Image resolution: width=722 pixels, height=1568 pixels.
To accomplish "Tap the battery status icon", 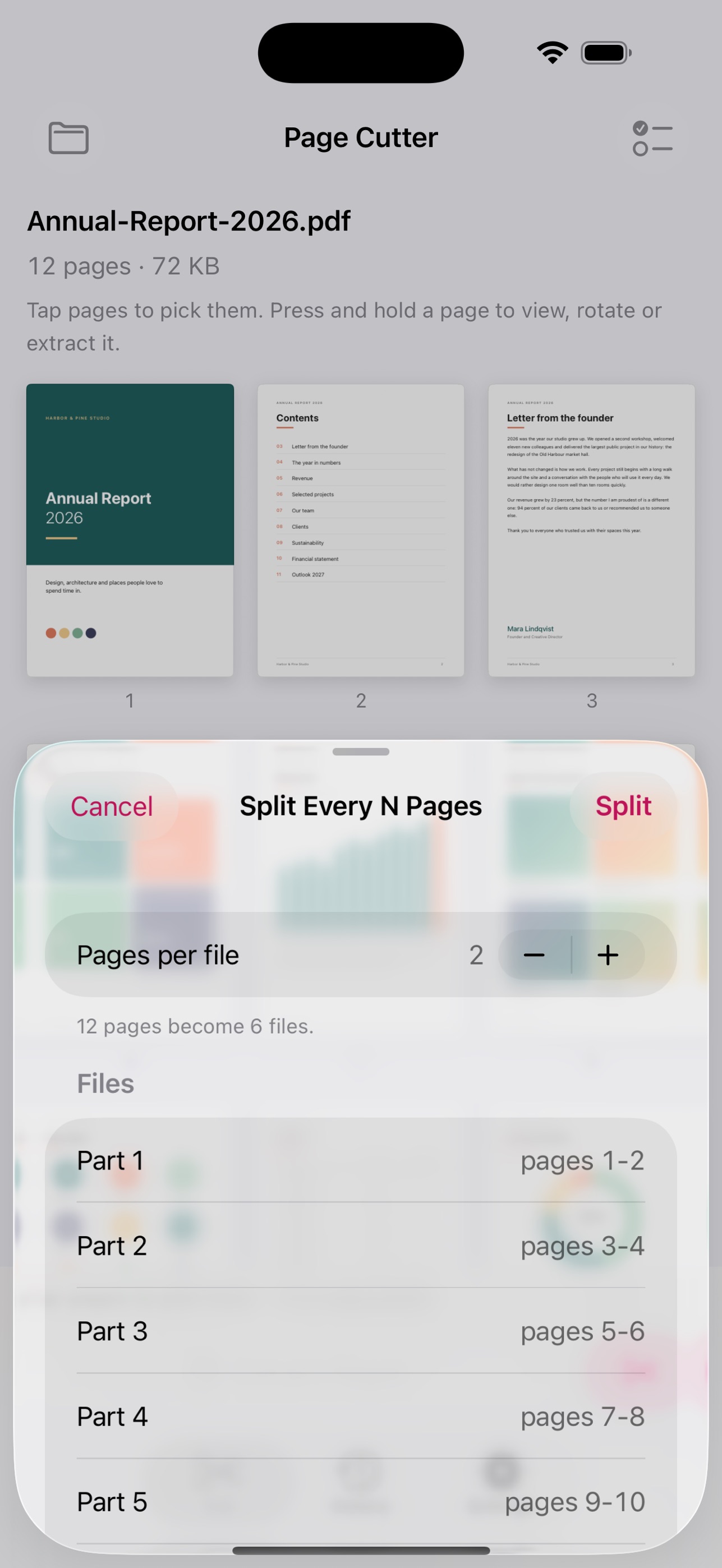I will point(606,53).
